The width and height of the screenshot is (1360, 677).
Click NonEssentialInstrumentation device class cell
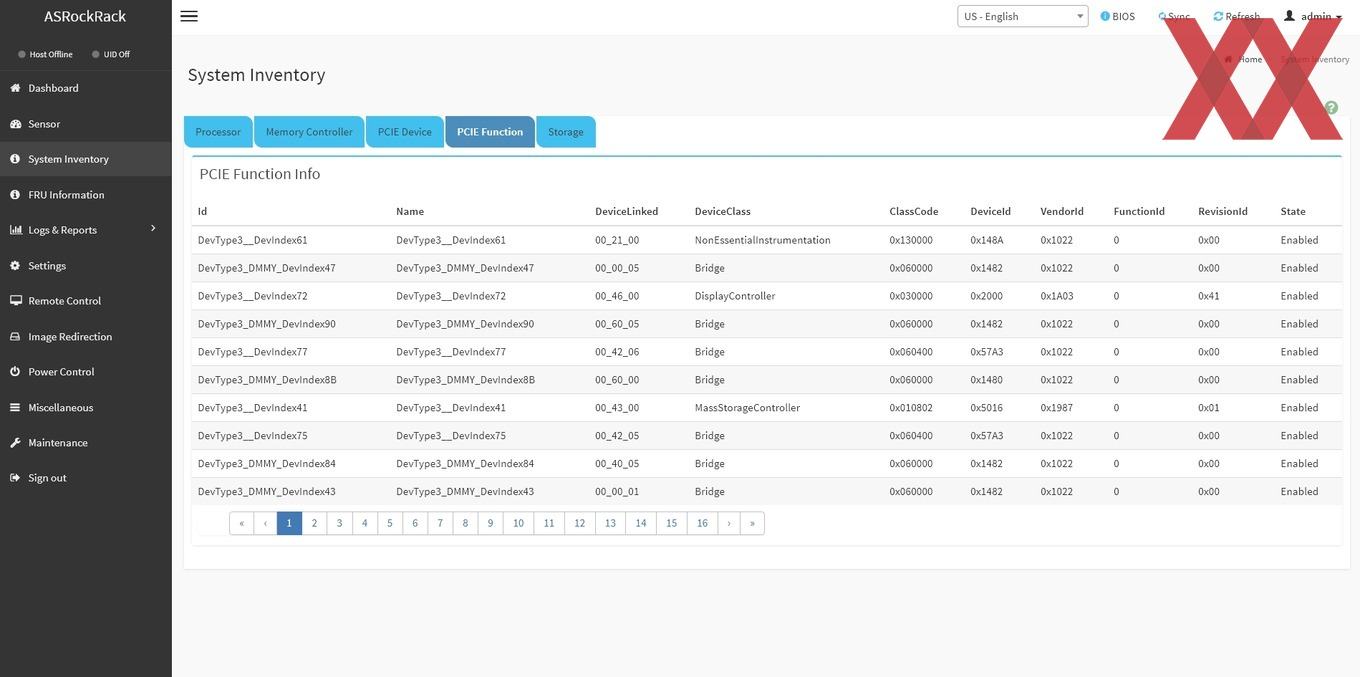(x=763, y=240)
